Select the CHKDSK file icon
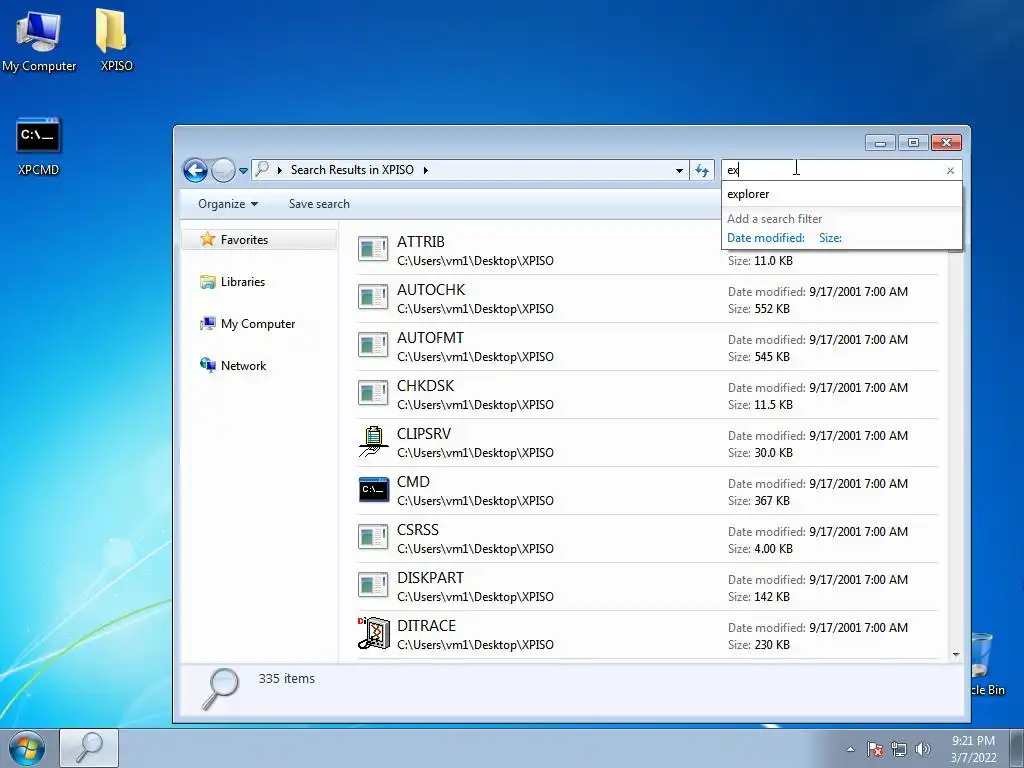Image resolution: width=1024 pixels, height=768 pixels. point(373,394)
